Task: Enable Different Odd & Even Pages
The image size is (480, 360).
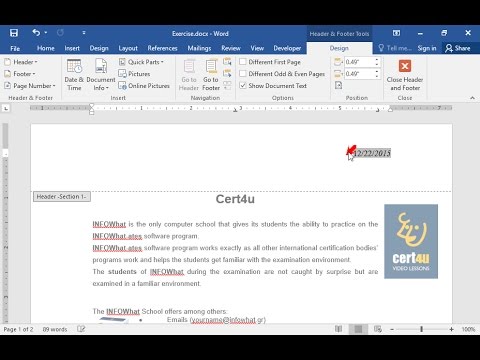Action: tap(243, 74)
